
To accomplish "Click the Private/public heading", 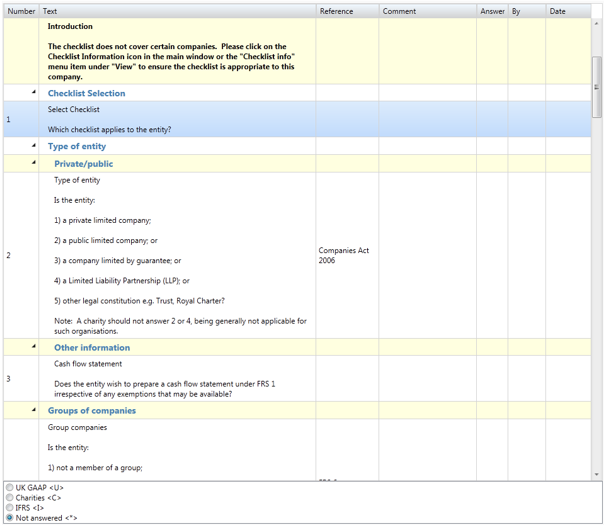I will pyautogui.click(x=83, y=163).
